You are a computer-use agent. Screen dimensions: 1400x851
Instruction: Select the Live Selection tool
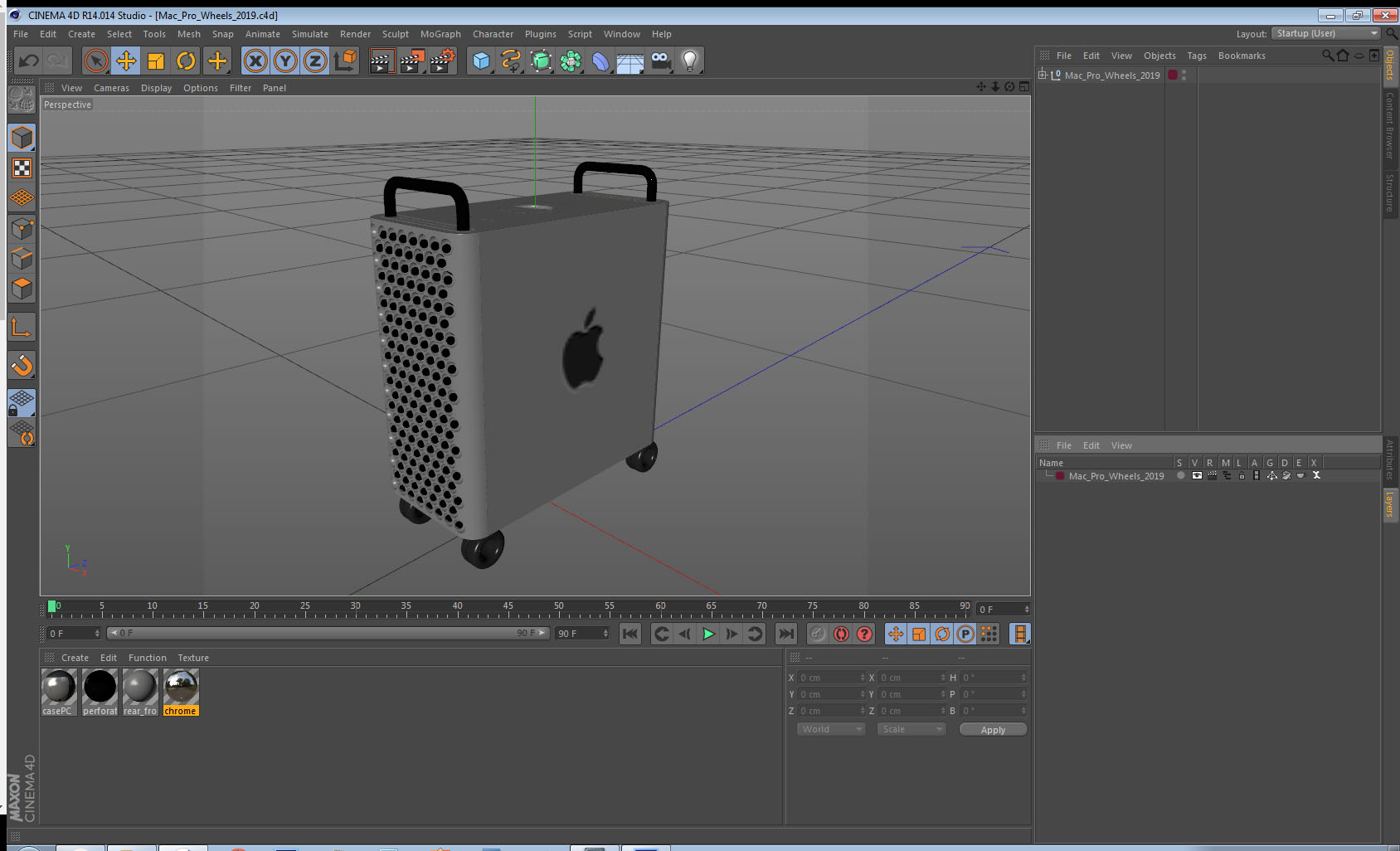[x=96, y=61]
